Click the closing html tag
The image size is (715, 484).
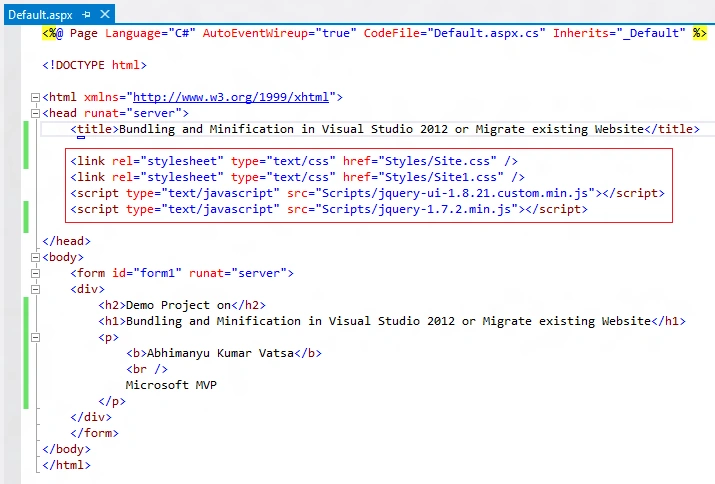66,465
